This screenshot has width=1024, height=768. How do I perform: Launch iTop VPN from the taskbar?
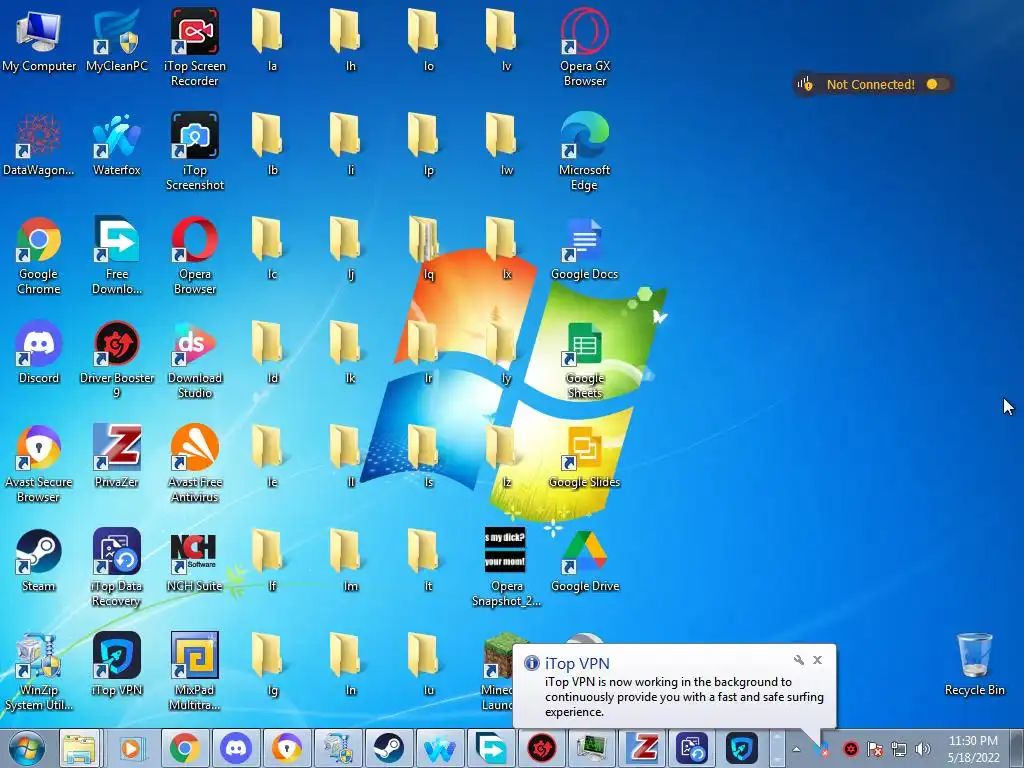[x=744, y=749]
